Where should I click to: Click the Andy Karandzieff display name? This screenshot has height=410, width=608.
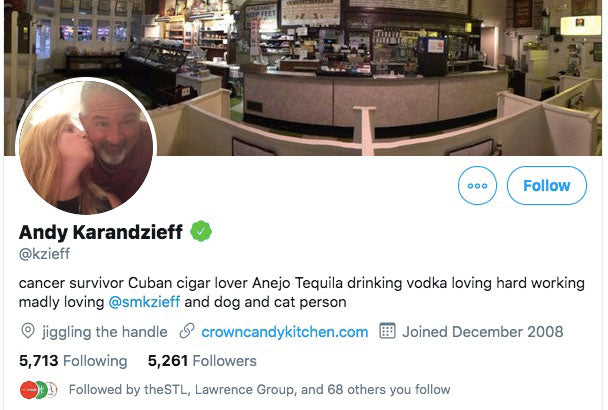point(100,232)
